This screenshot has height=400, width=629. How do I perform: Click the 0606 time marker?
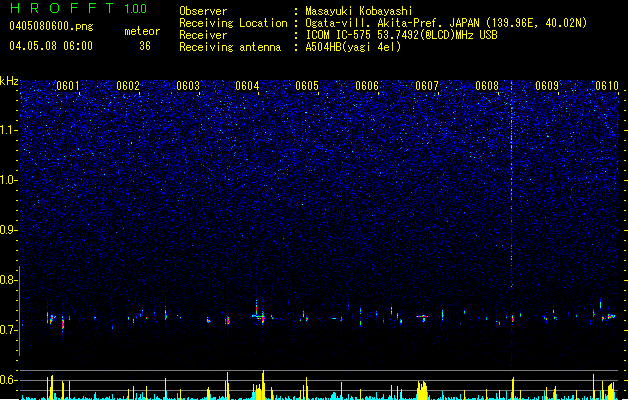point(367,86)
